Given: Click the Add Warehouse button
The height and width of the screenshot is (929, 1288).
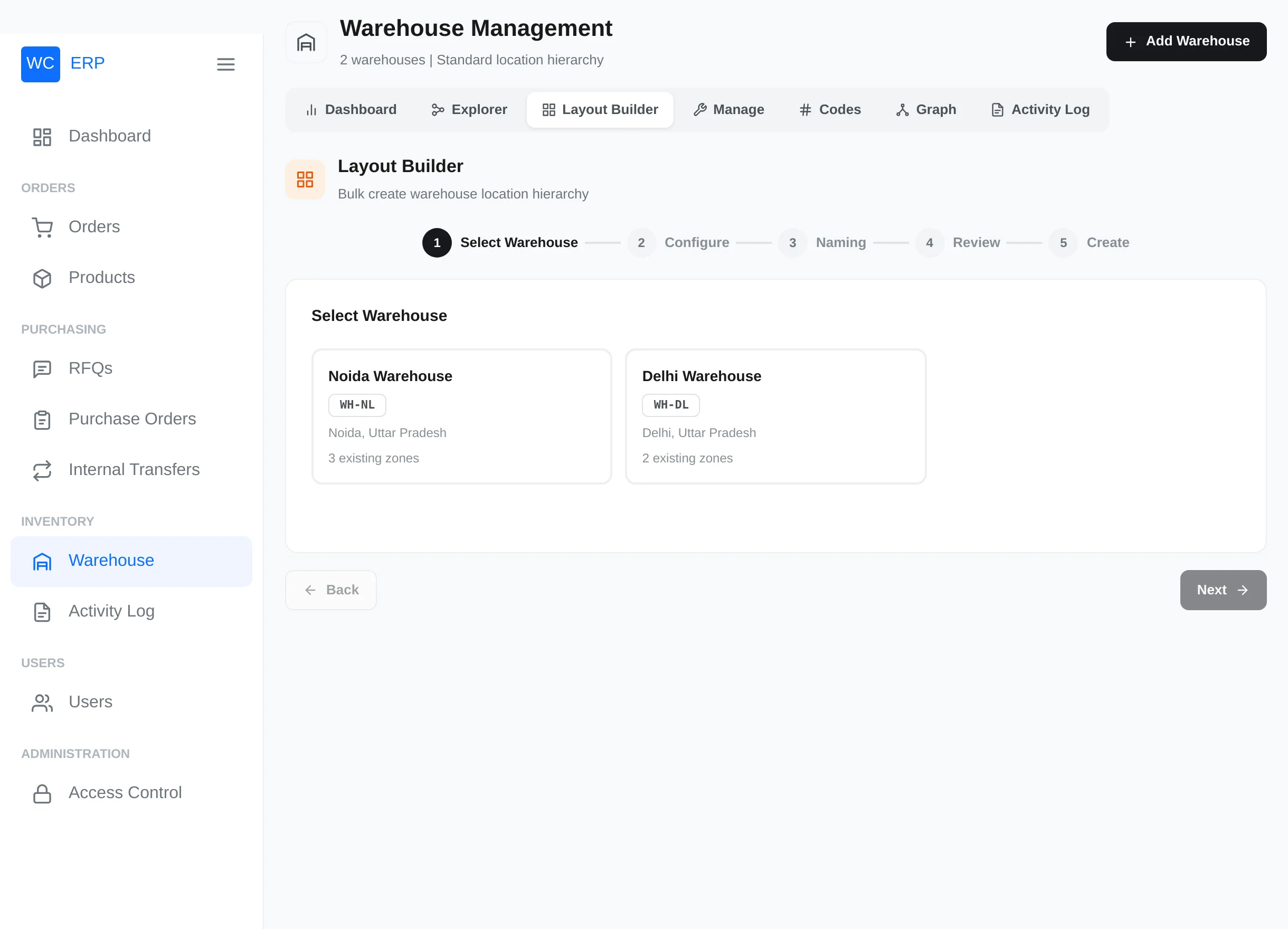Looking at the screenshot, I should coord(1186,42).
